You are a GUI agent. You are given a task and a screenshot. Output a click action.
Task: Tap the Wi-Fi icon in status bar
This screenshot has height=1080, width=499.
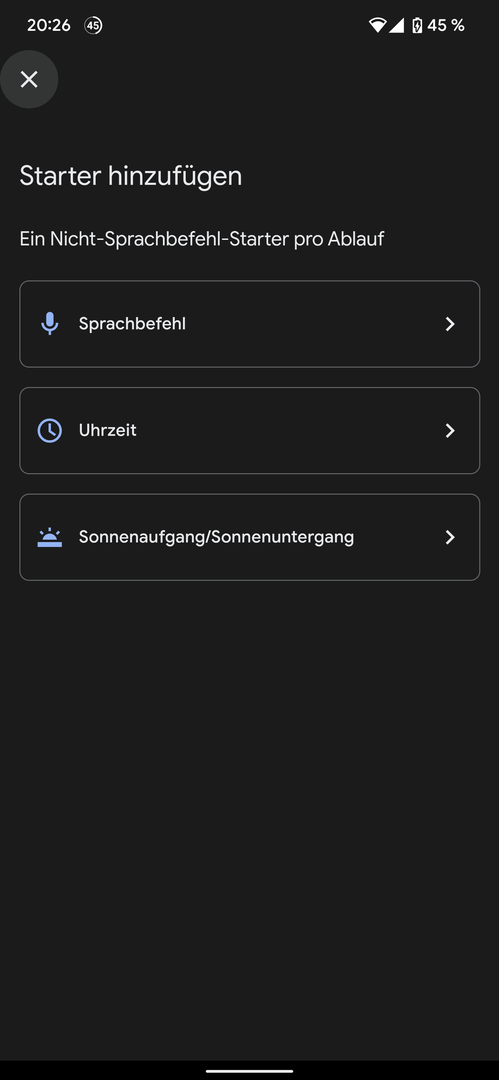point(378,25)
